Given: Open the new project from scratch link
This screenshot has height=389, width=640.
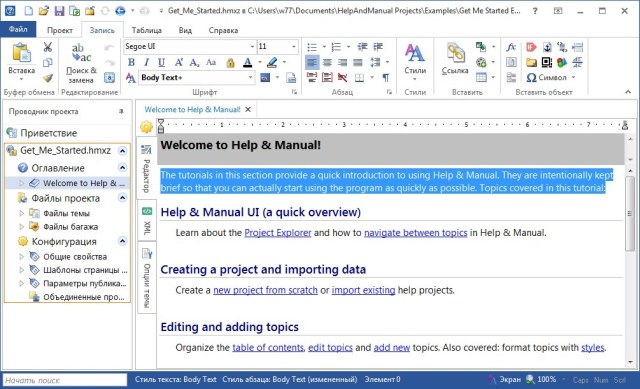Looking at the screenshot, I should (x=265, y=290).
